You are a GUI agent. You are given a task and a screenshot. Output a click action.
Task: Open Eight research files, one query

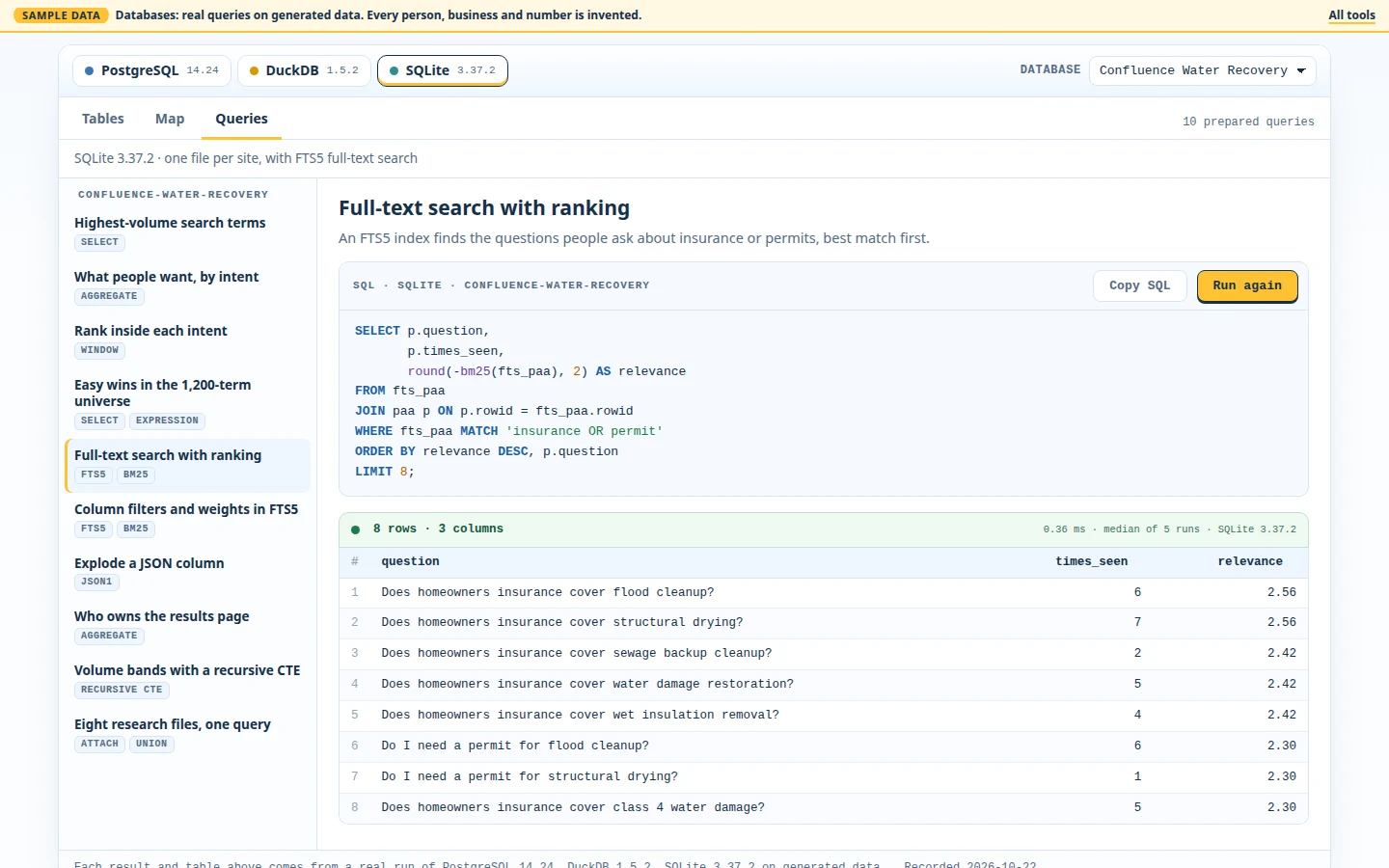(188, 734)
